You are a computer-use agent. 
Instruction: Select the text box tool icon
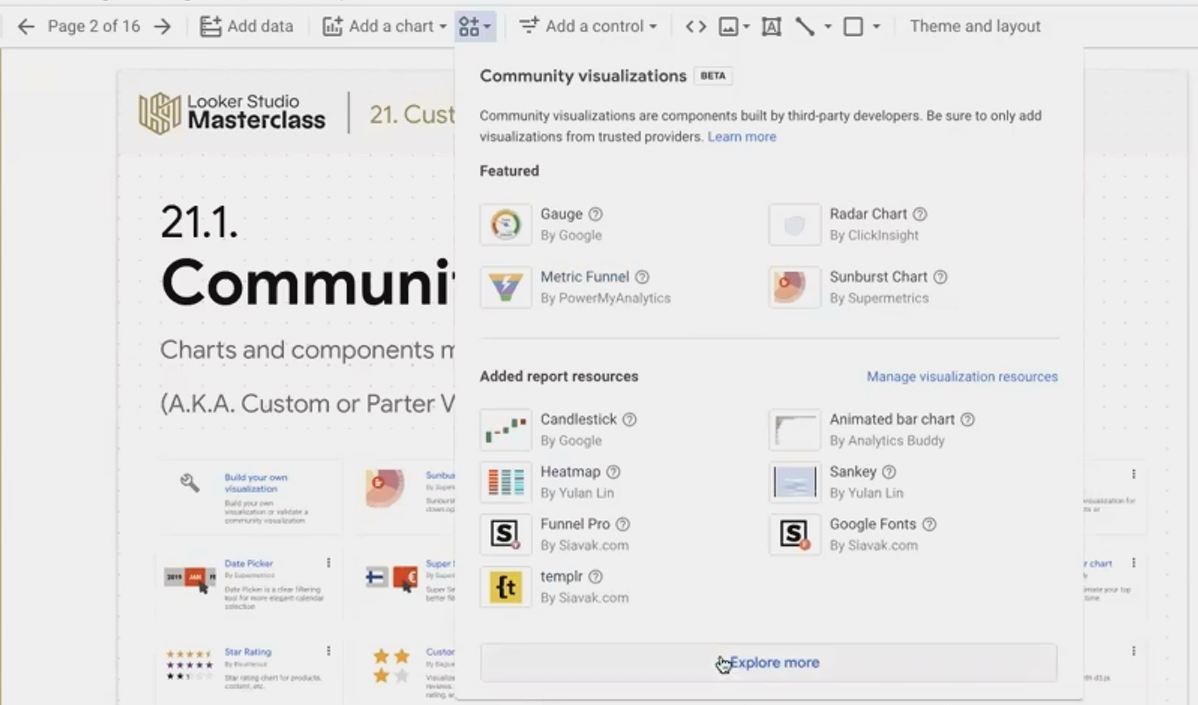click(x=772, y=27)
